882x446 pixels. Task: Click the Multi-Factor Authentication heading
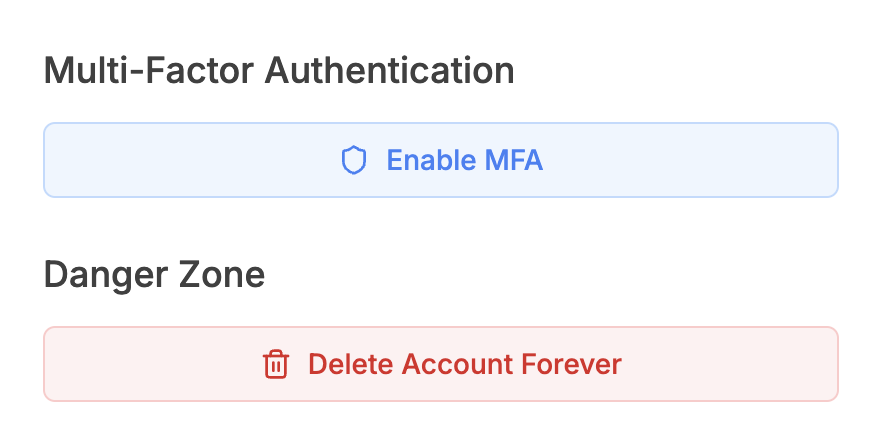coord(279,71)
